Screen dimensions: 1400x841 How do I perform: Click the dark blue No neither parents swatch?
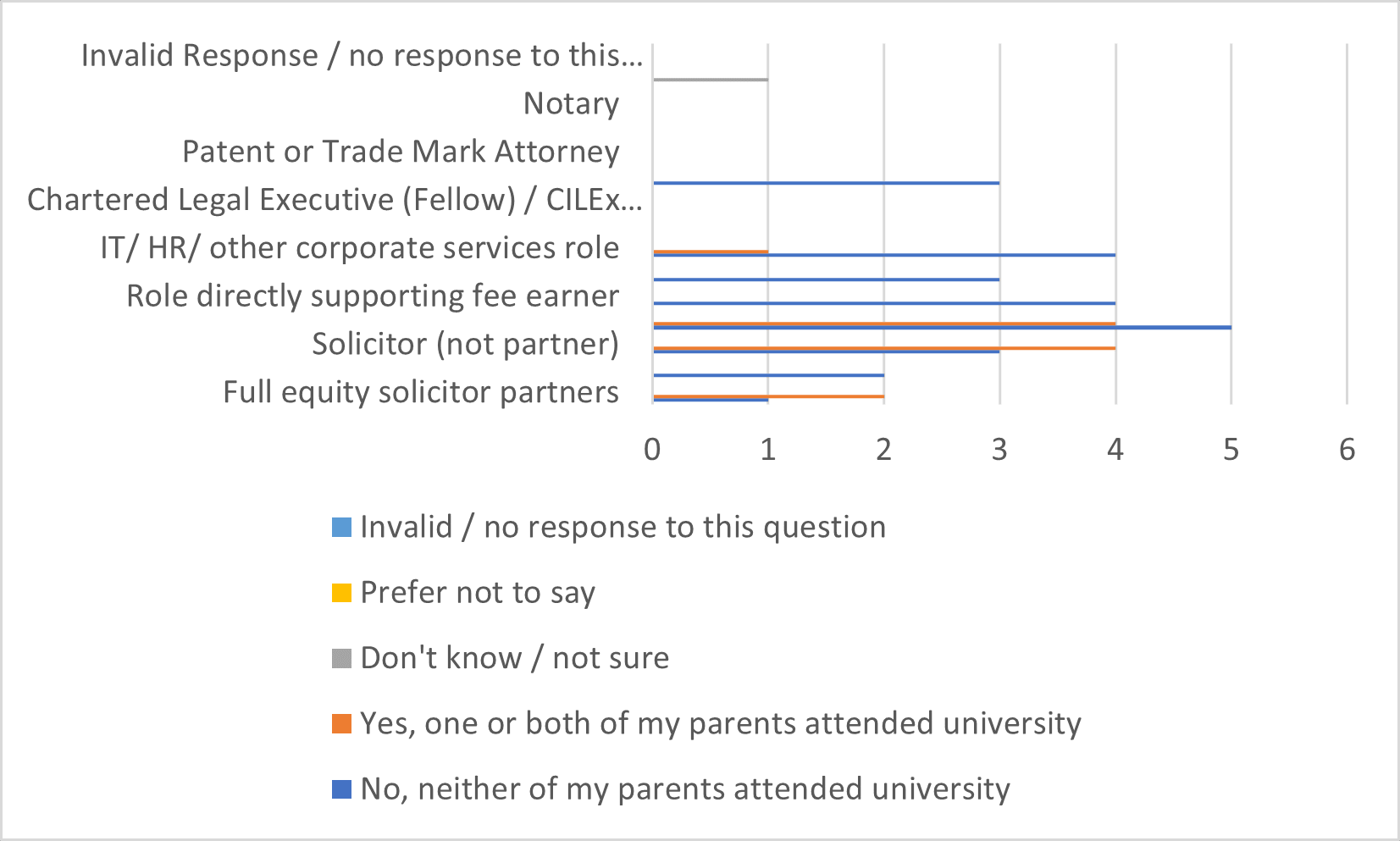341,789
